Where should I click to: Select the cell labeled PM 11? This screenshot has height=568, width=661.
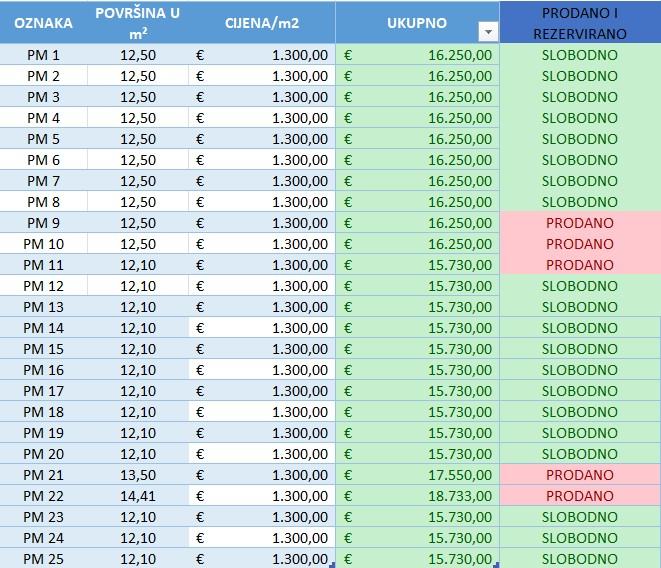[x=43, y=265]
